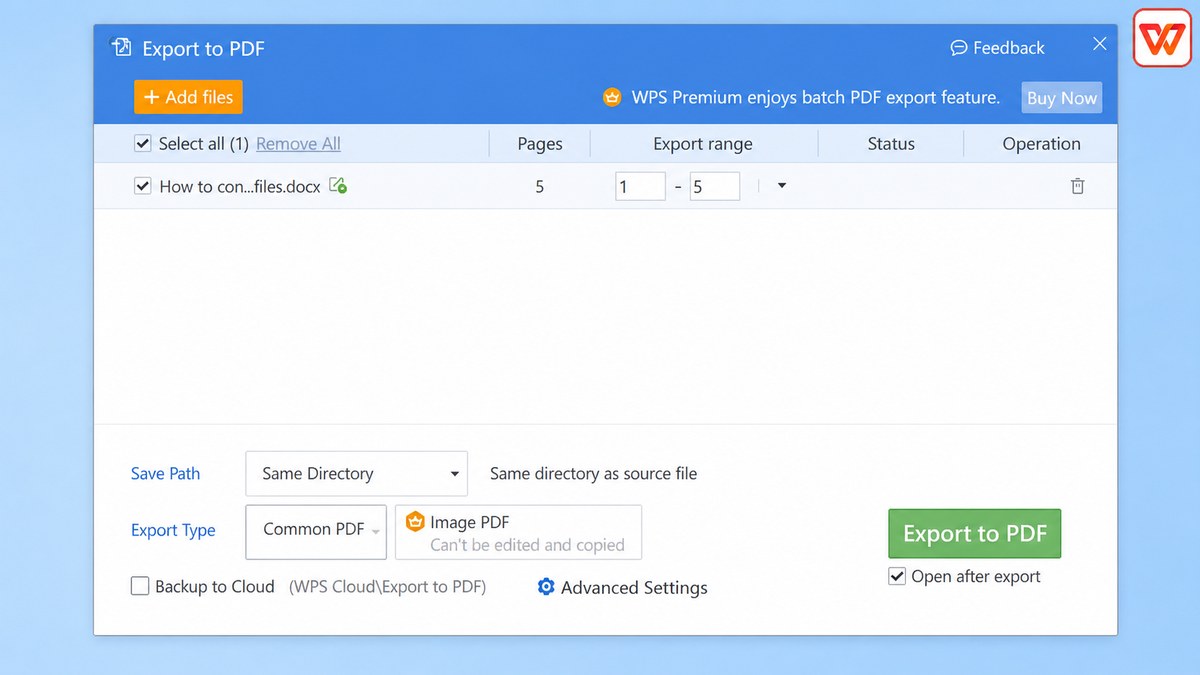Click the green Export to PDF button

[x=974, y=534]
